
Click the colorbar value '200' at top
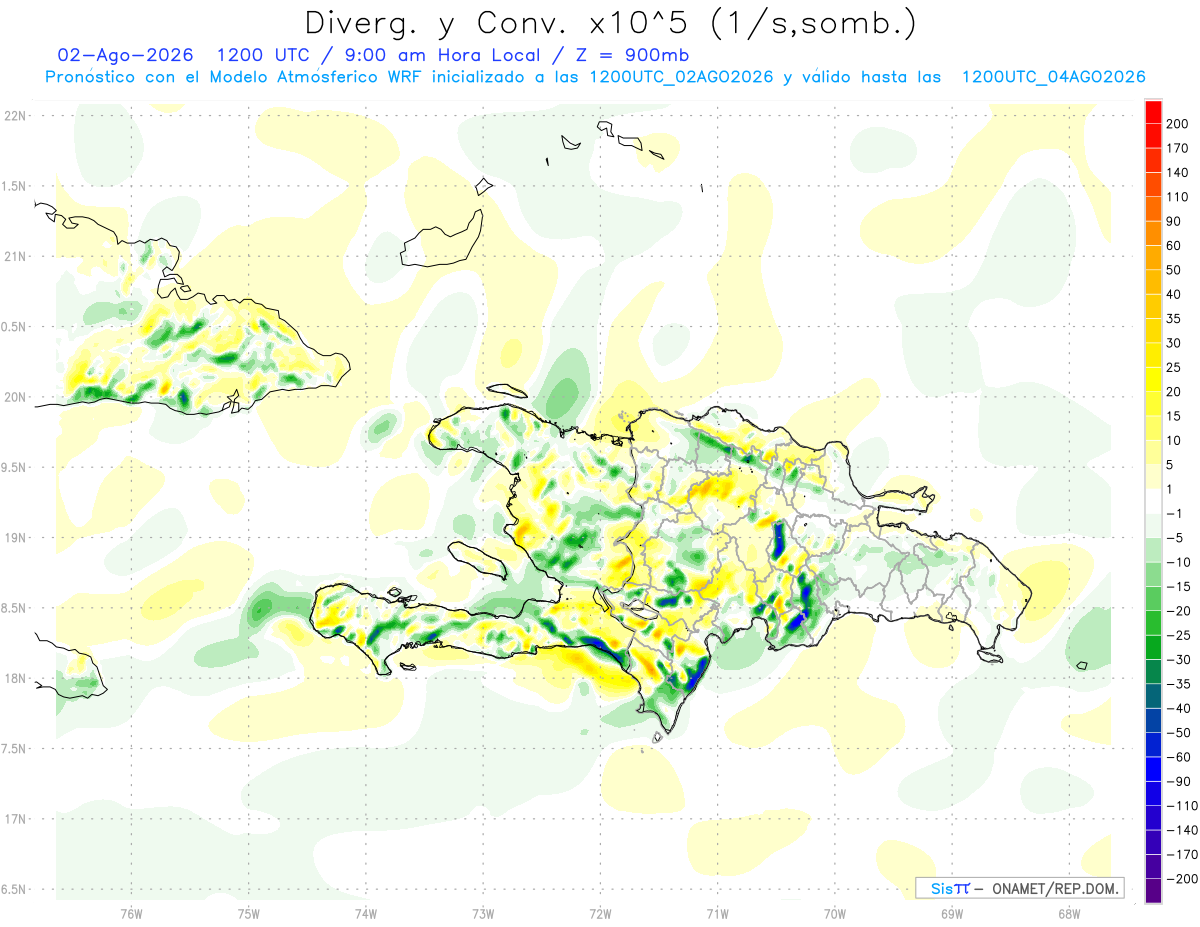pyautogui.click(x=1178, y=124)
